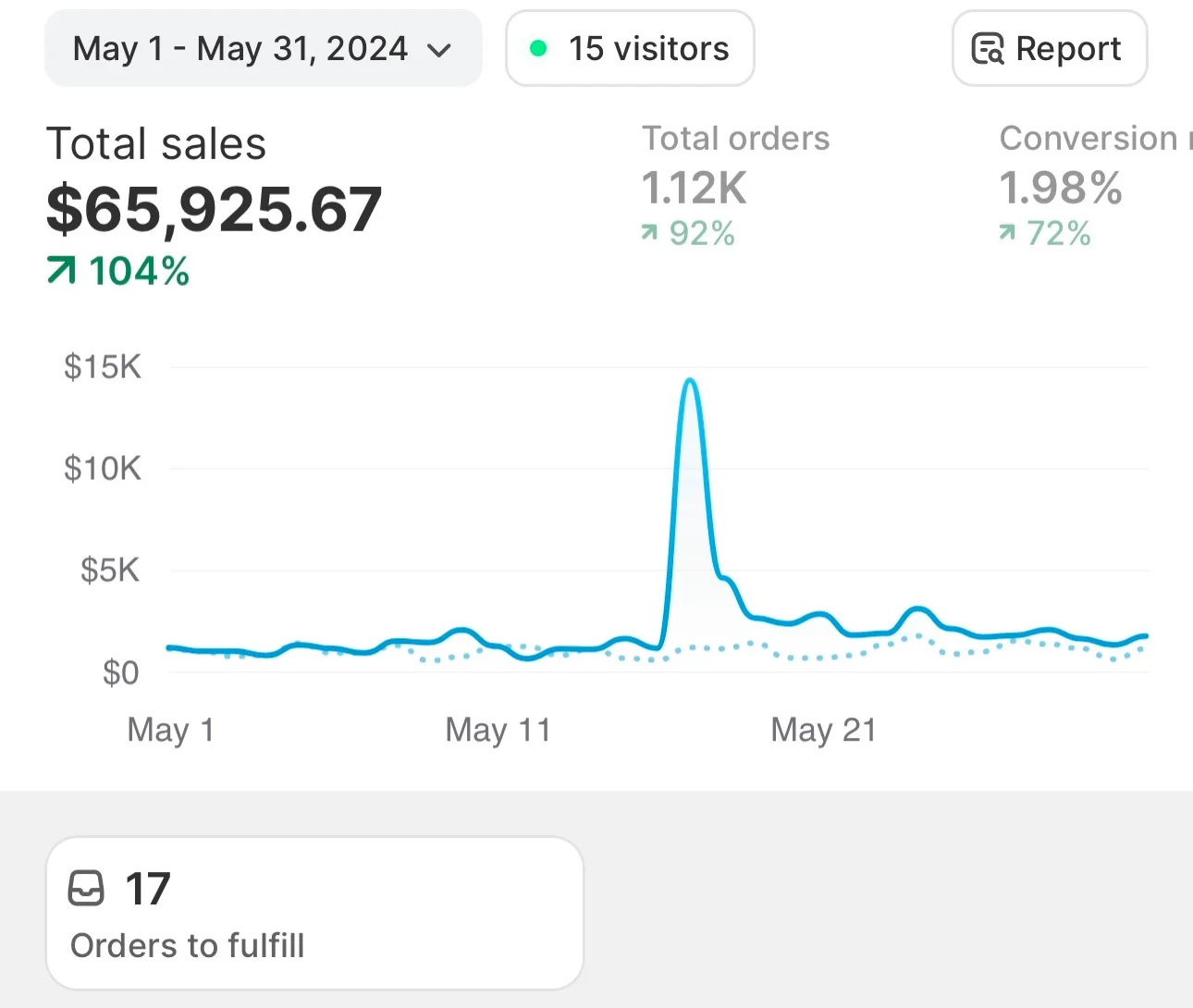
Task: Click the green up arrow beside 104%
Action: [x=61, y=271]
